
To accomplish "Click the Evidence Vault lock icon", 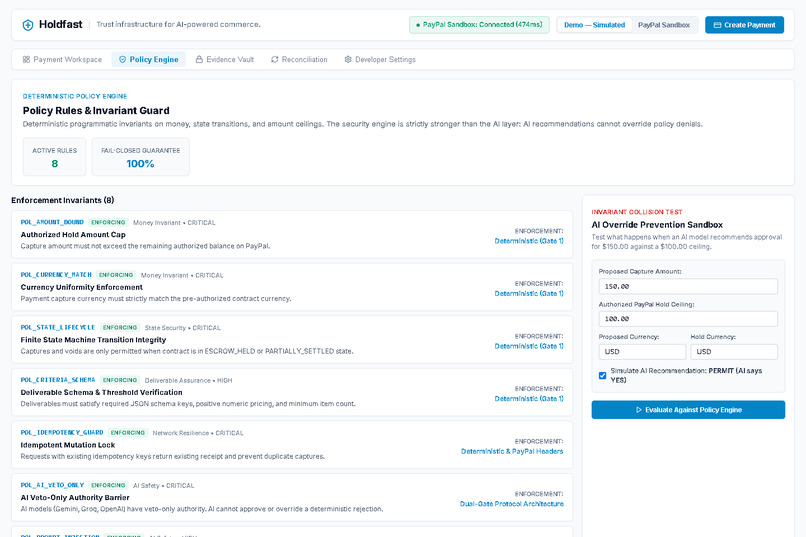I will tap(199, 60).
